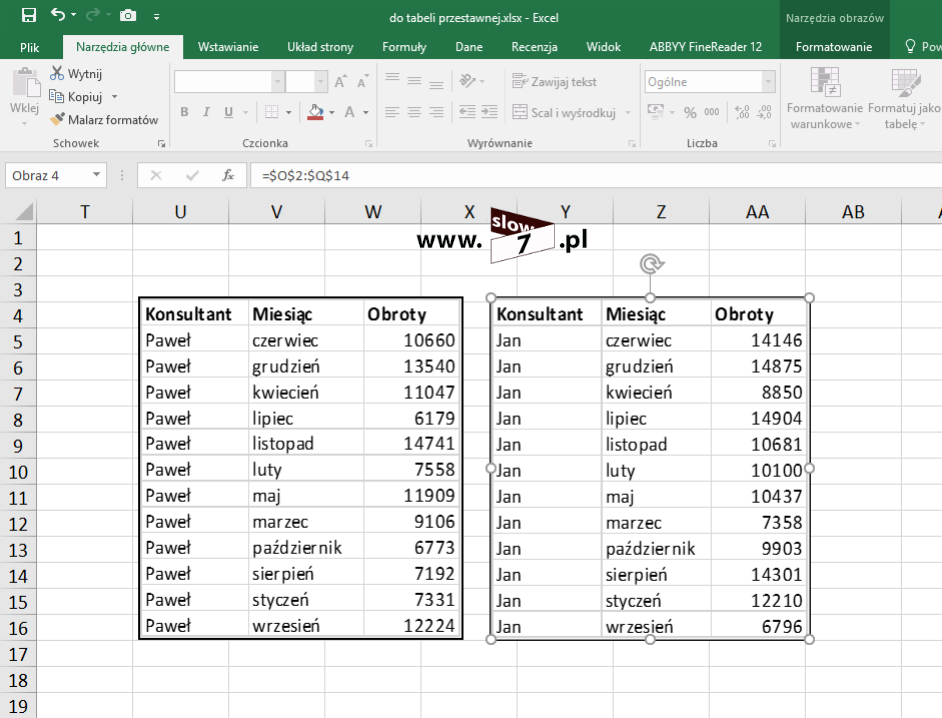Confirm formula entry with checkmark icon

click(192, 175)
